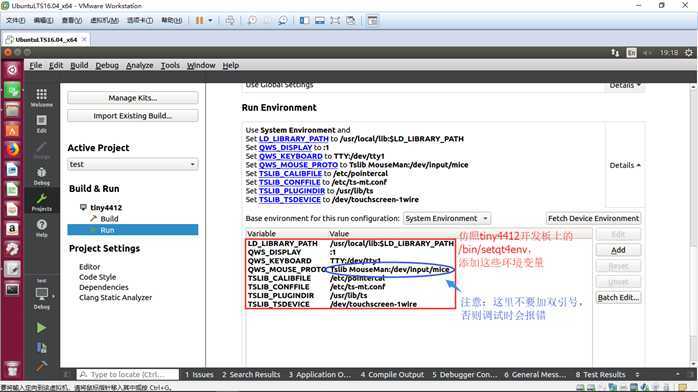698x392 pixels.
Task: Open the Active Project test dropdown
Action: (133, 164)
